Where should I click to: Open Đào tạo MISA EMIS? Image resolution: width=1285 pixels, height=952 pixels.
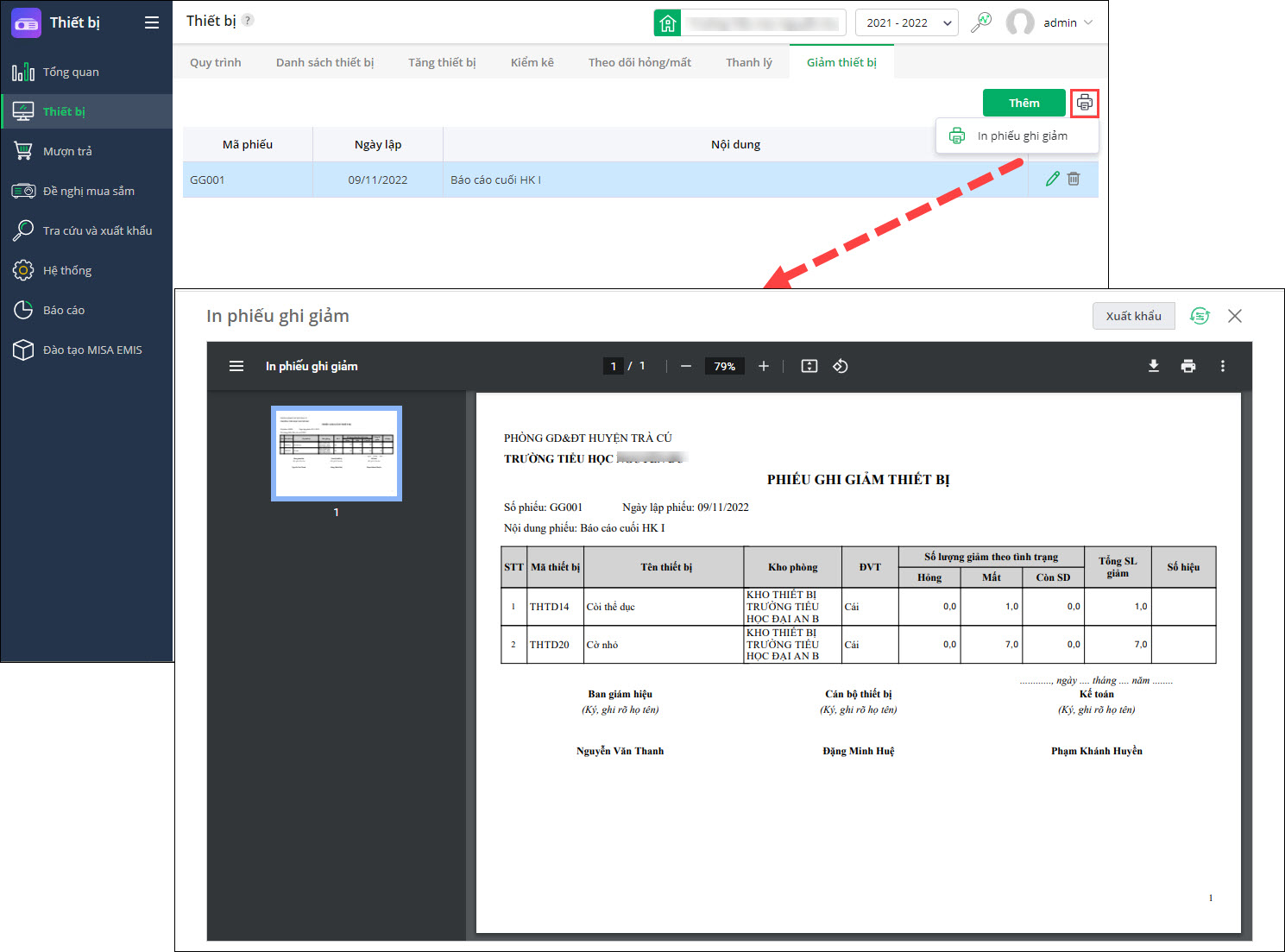(86, 350)
